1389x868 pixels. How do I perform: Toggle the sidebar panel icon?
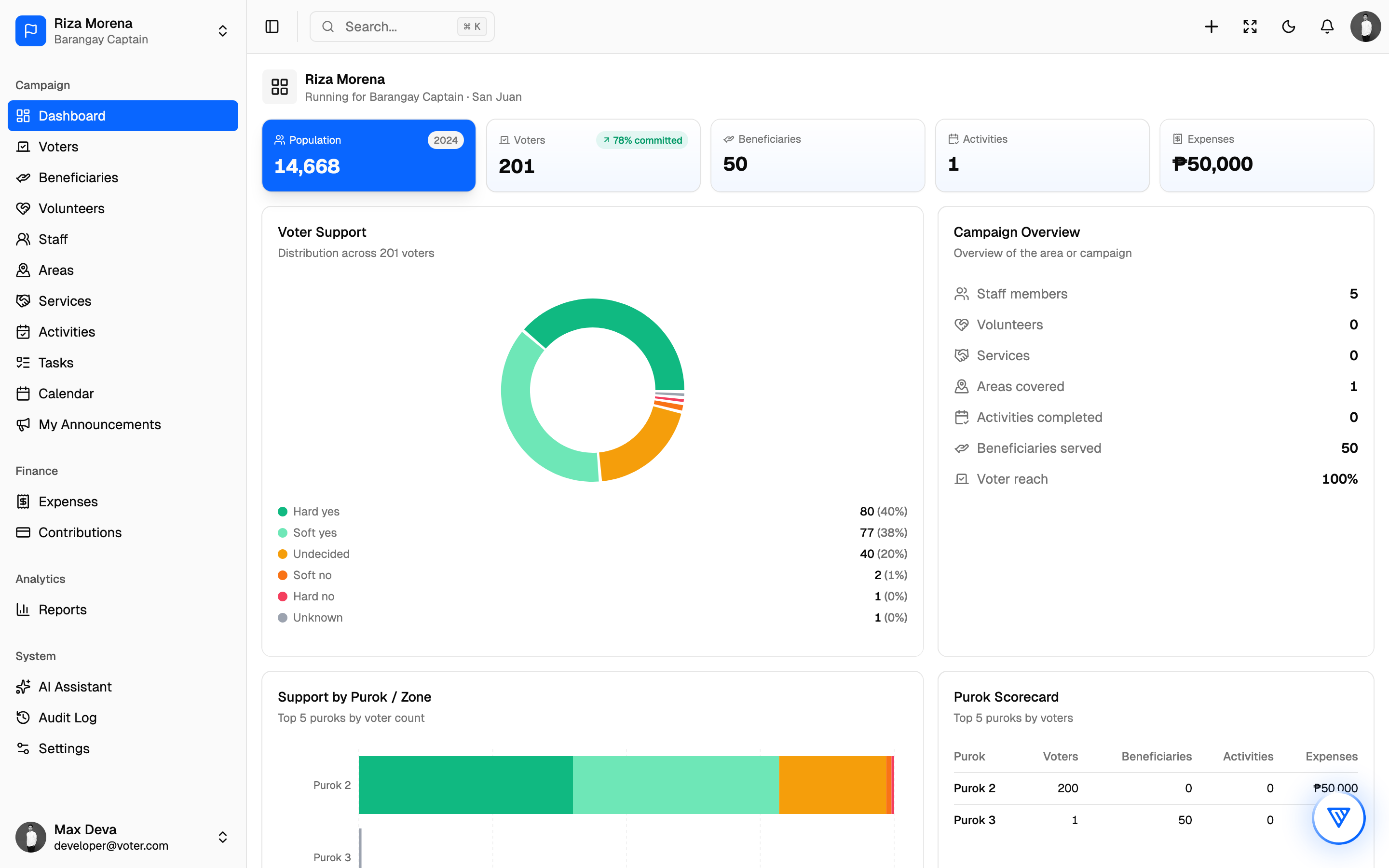point(272,27)
